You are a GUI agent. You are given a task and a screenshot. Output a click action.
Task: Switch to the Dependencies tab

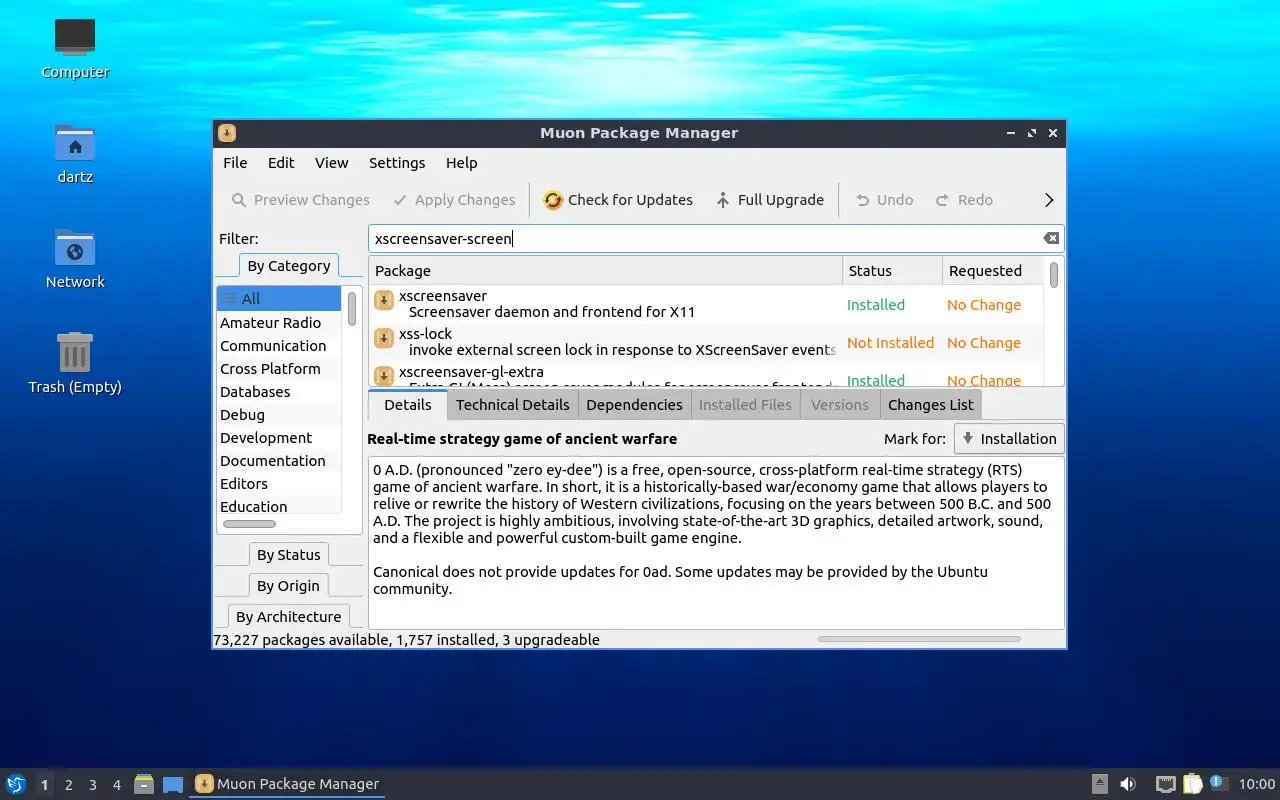tap(634, 404)
